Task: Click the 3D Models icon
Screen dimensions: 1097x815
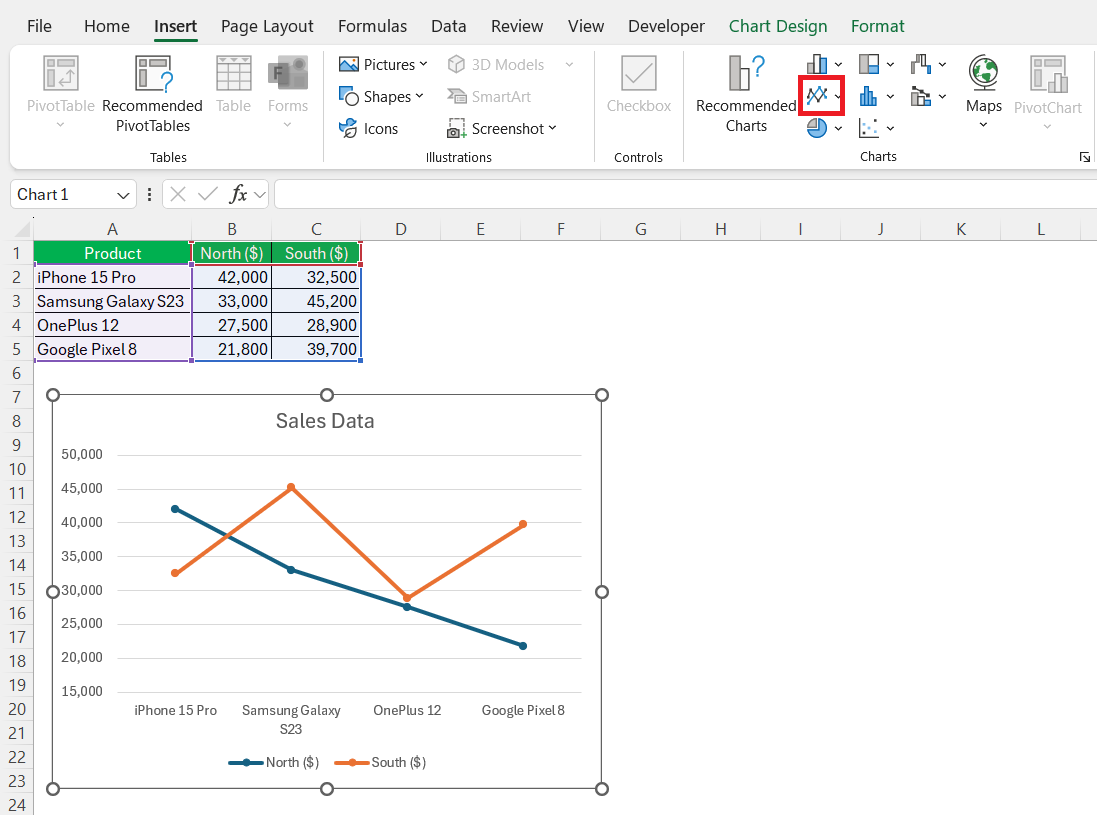Action: point(456,64)
